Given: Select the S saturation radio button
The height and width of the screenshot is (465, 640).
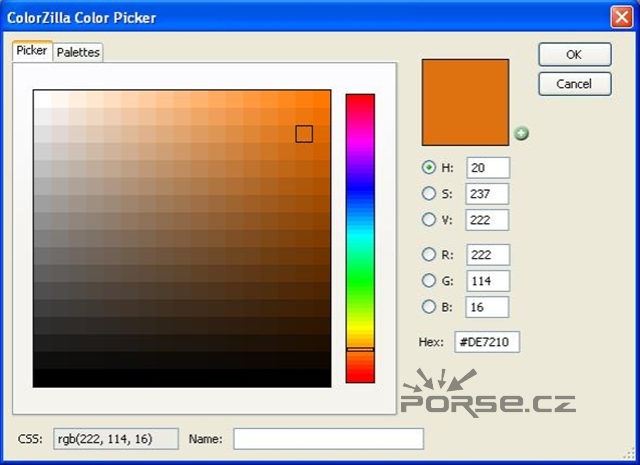Looking at the screenshot, I should tap(429, 193).
